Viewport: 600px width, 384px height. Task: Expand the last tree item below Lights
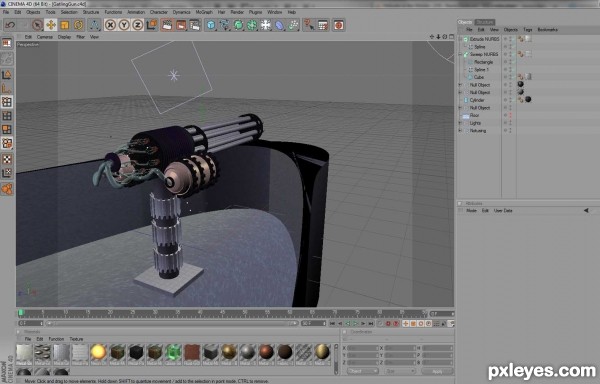460,131
